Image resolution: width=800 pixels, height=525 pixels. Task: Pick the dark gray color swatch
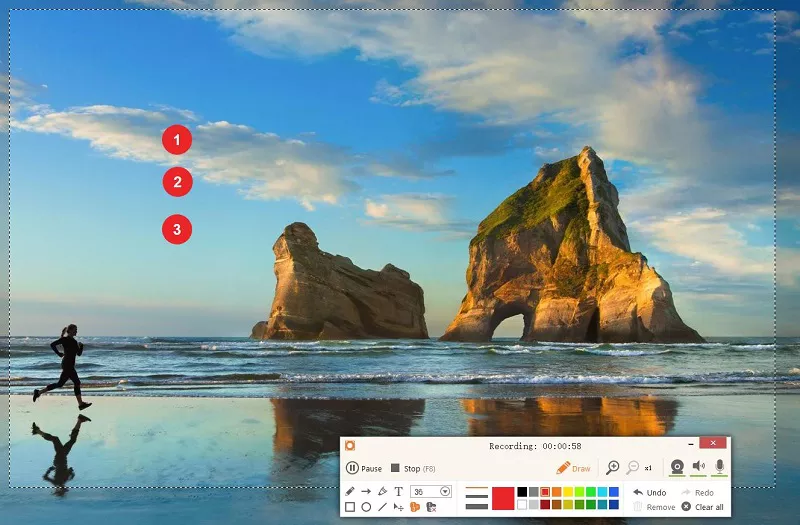click(534, 492)
